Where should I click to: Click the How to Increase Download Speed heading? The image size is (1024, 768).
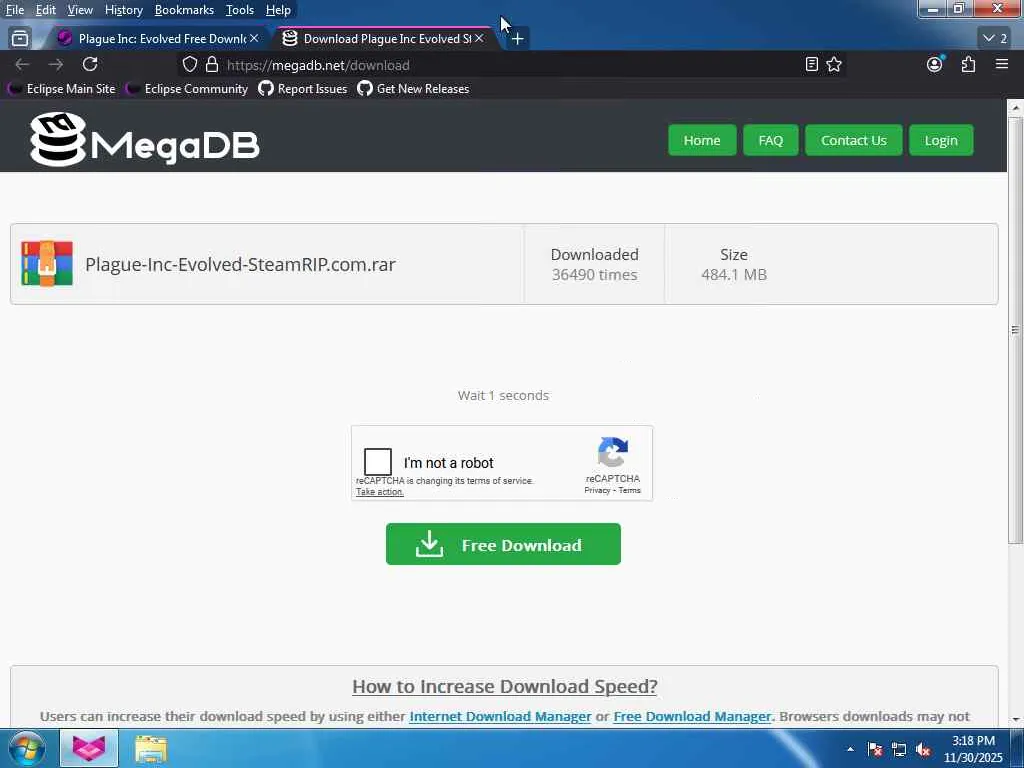click(x=505, y=686)
